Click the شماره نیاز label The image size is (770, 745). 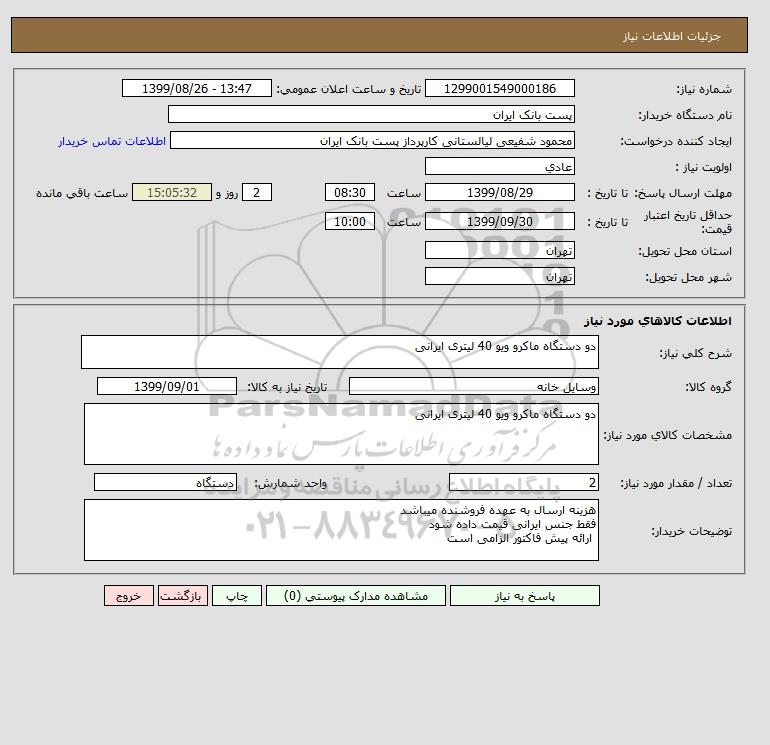tap(704, 89)
